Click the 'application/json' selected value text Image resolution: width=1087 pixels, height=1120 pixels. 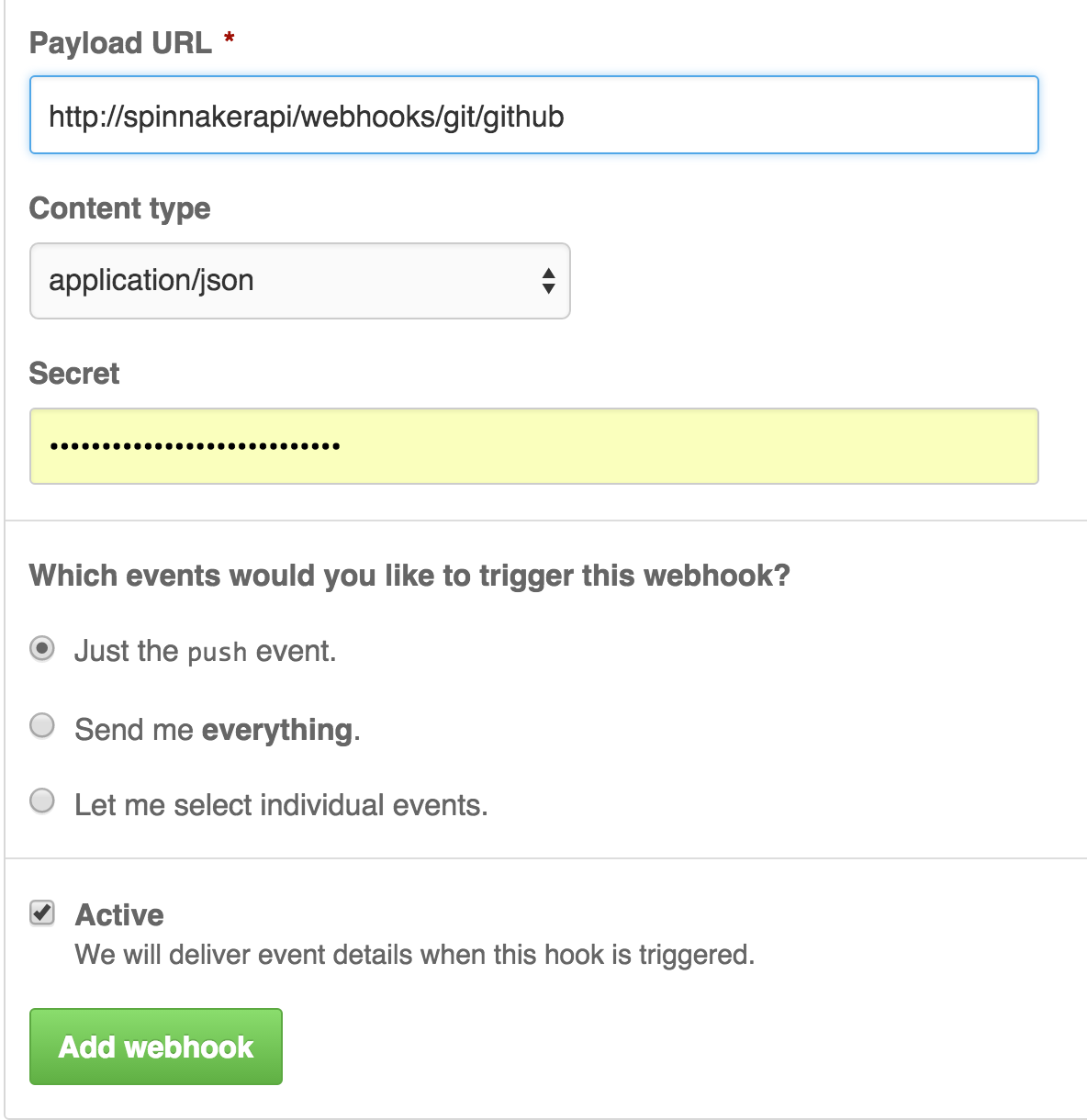(151, 281)
